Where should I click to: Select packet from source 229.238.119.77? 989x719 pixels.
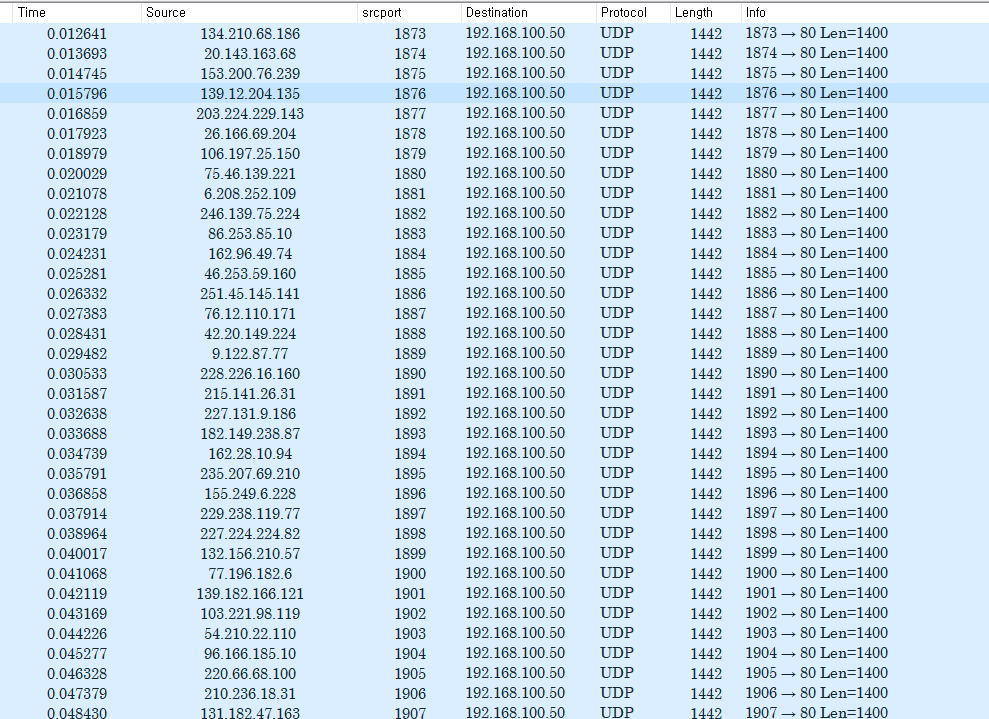tap(494, 513)
